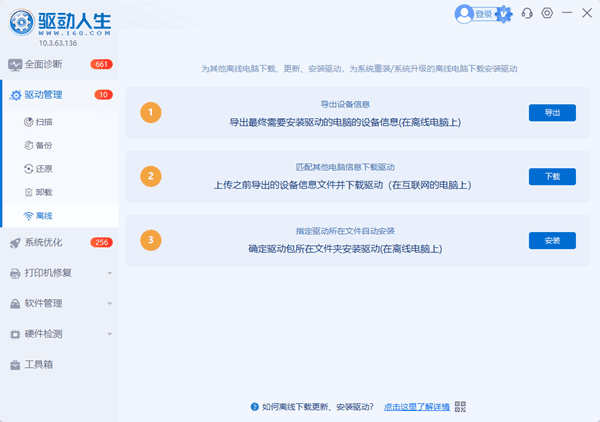This screenshot has height=422, width=600.
Task: Click the 10 badge on 驱动管理
Action: (103, 95)
